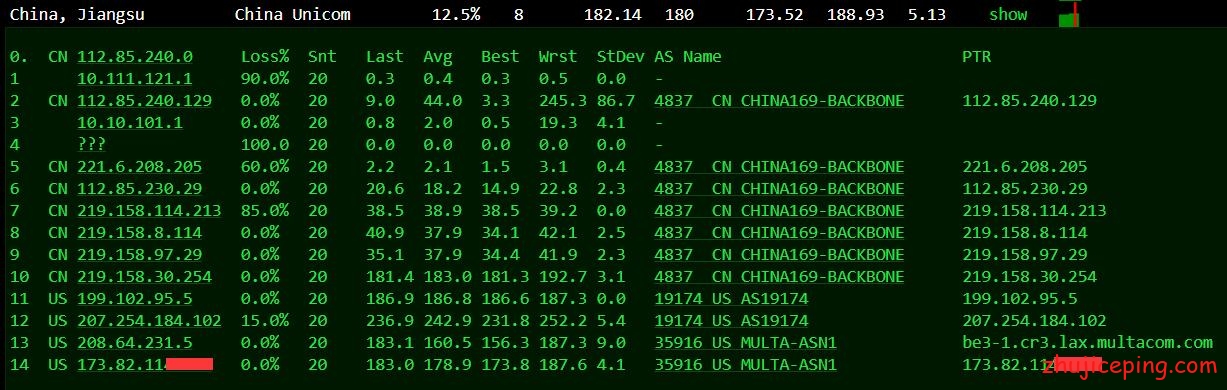Open hop 2 host link 112.85.240.129
Screen dimensions: 1227x390
point(144,101)
